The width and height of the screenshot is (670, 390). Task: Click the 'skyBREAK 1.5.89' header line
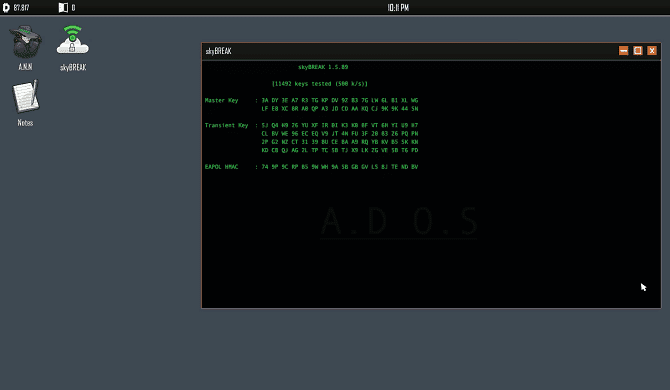tap(323, 67)
